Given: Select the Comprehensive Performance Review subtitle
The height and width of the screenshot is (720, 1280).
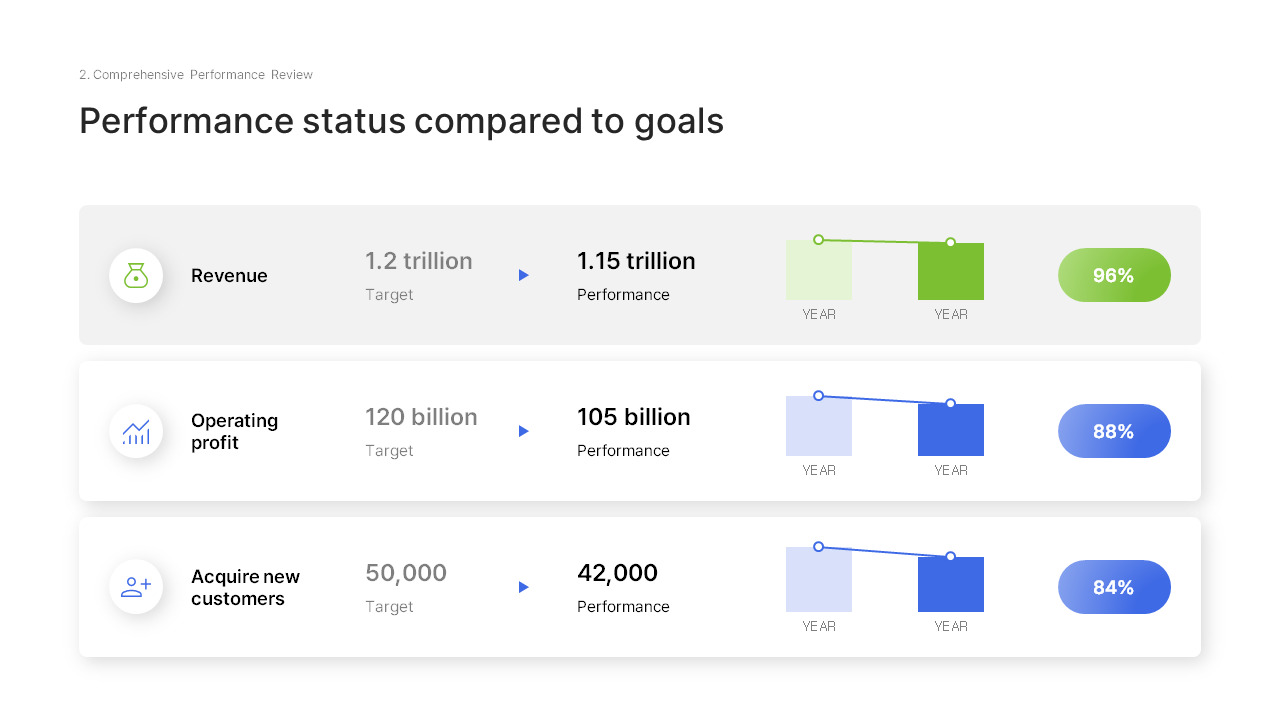Looking at the screenshot, I should [x=195, y=74].
